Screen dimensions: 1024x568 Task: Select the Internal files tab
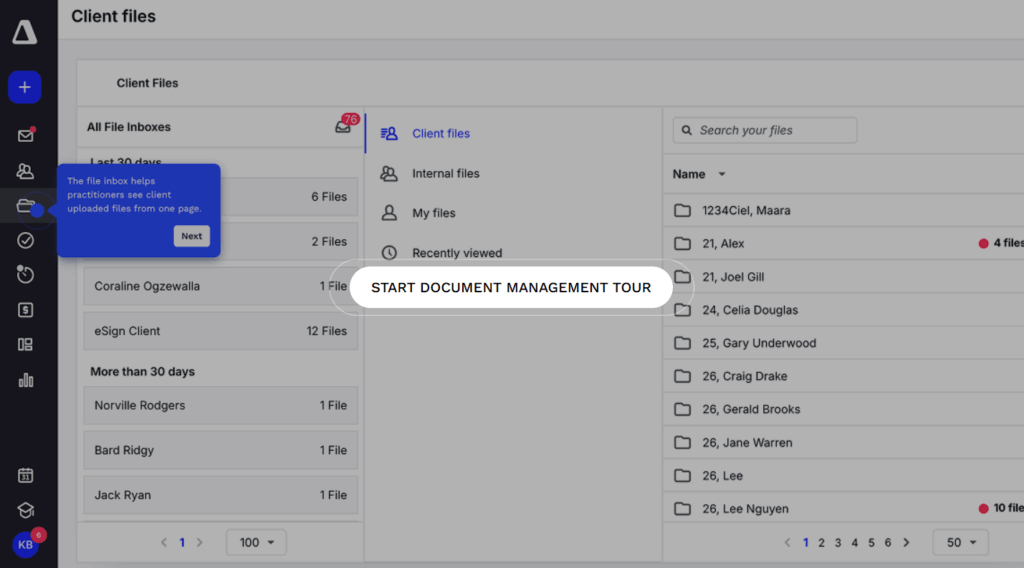coord(445,173)
